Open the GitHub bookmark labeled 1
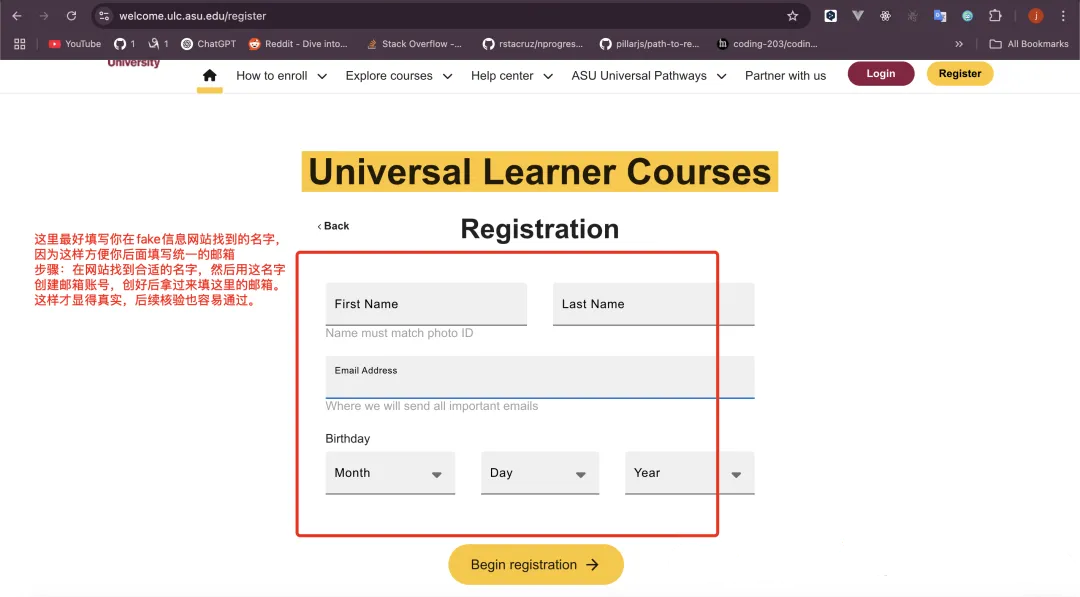Image resolution: width=1080 pixels, height=597 pixels. click(x=124, y=43)
